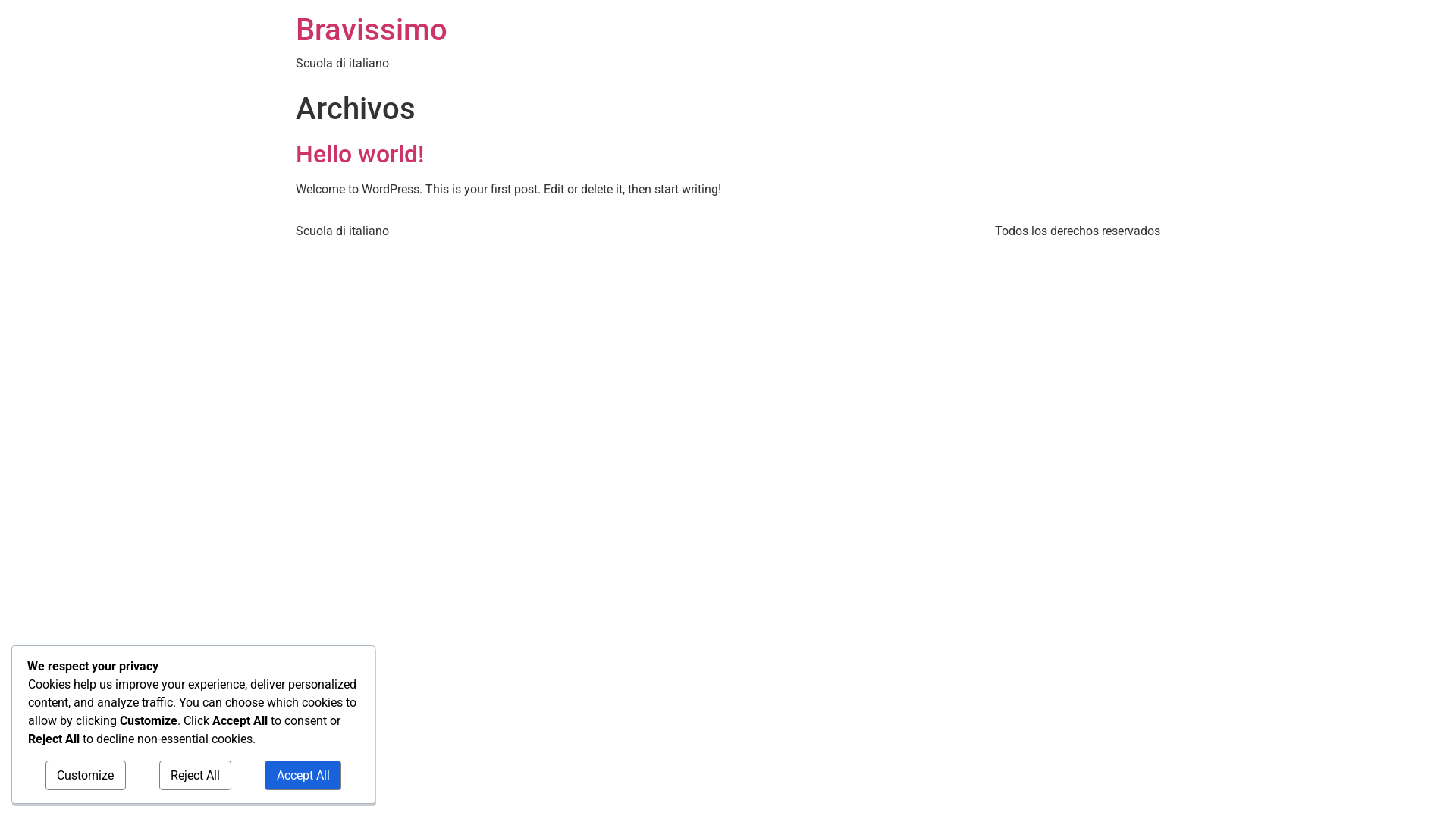
Task: Reject all non-essential cookies
Action: coord(195,775)
